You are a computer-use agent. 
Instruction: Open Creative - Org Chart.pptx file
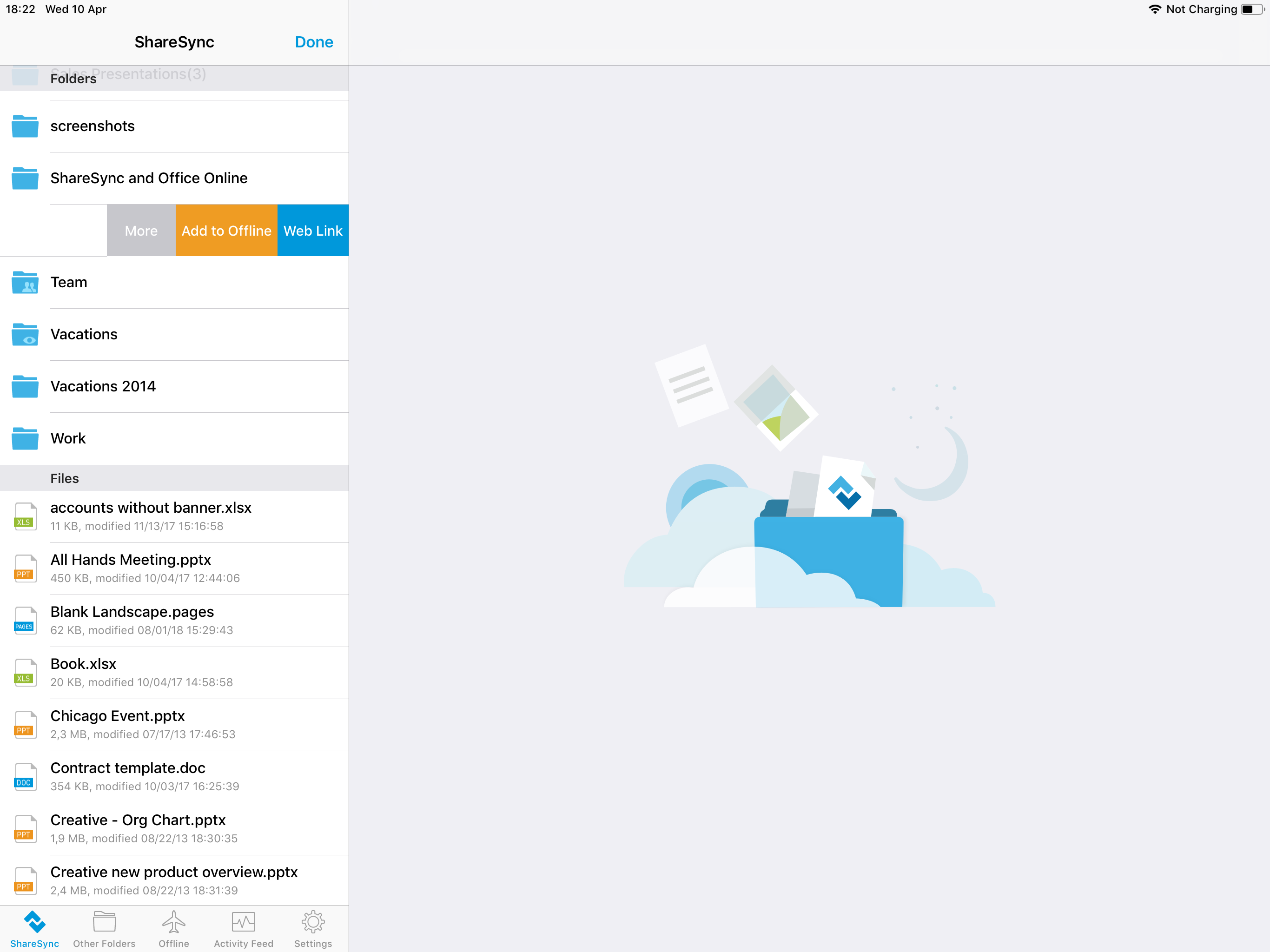pyautogui.click(x=174, y=829)
